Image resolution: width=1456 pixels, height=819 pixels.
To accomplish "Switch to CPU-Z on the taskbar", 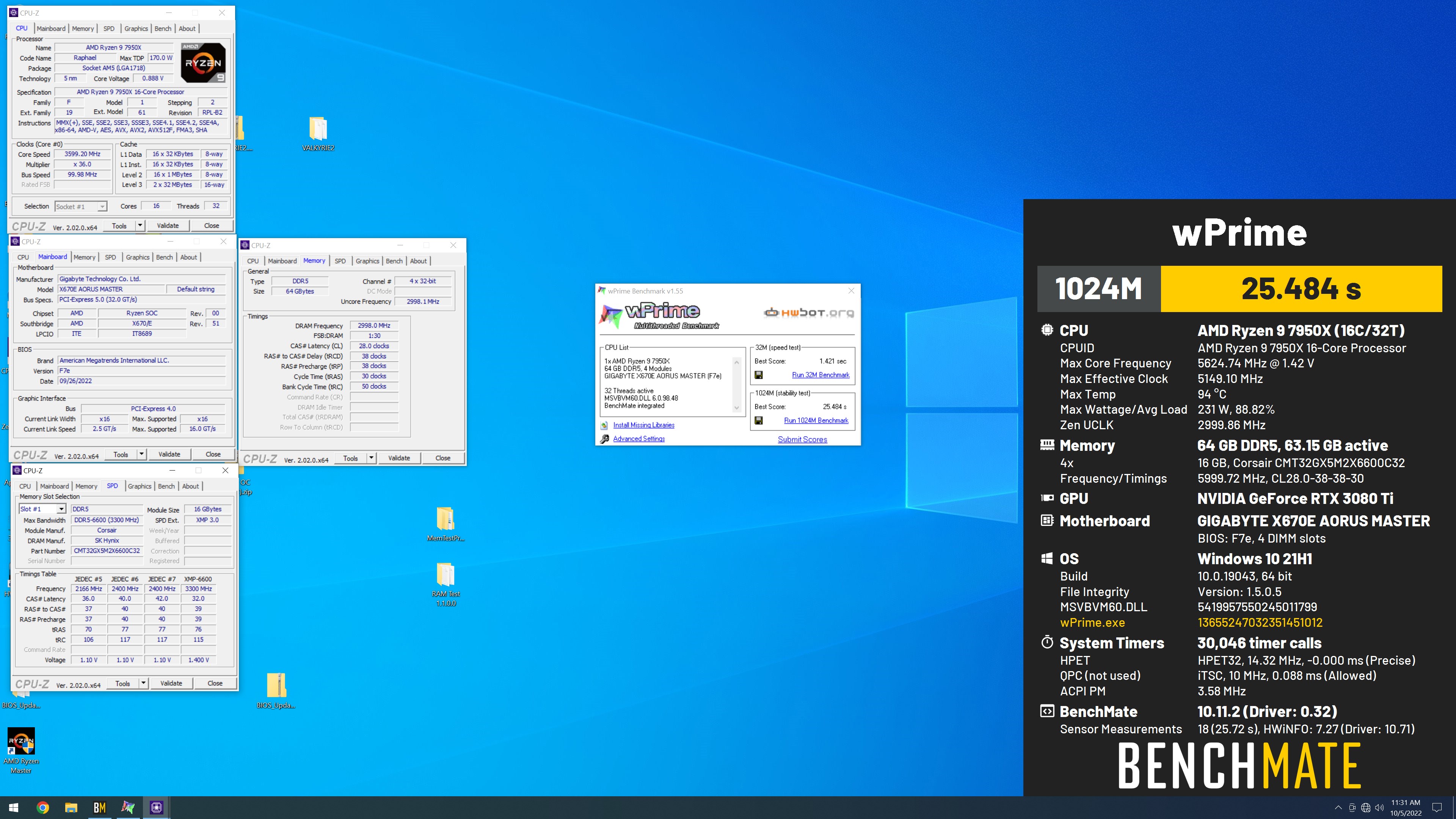I will [156, 808].
